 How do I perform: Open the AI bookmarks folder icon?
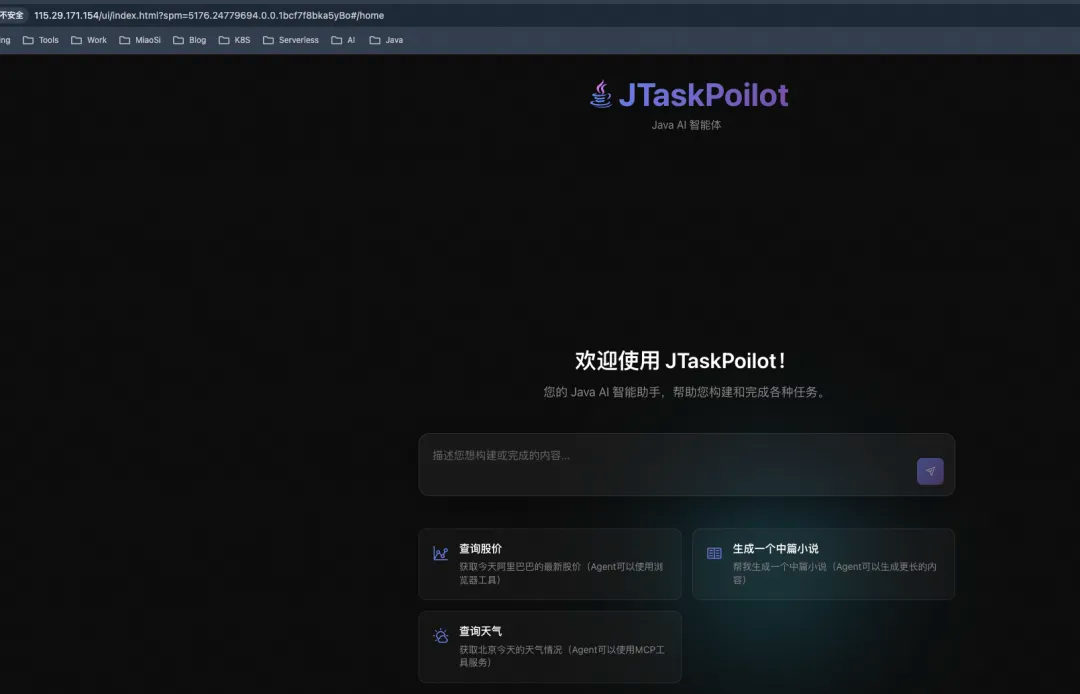[x=335, y=40]
